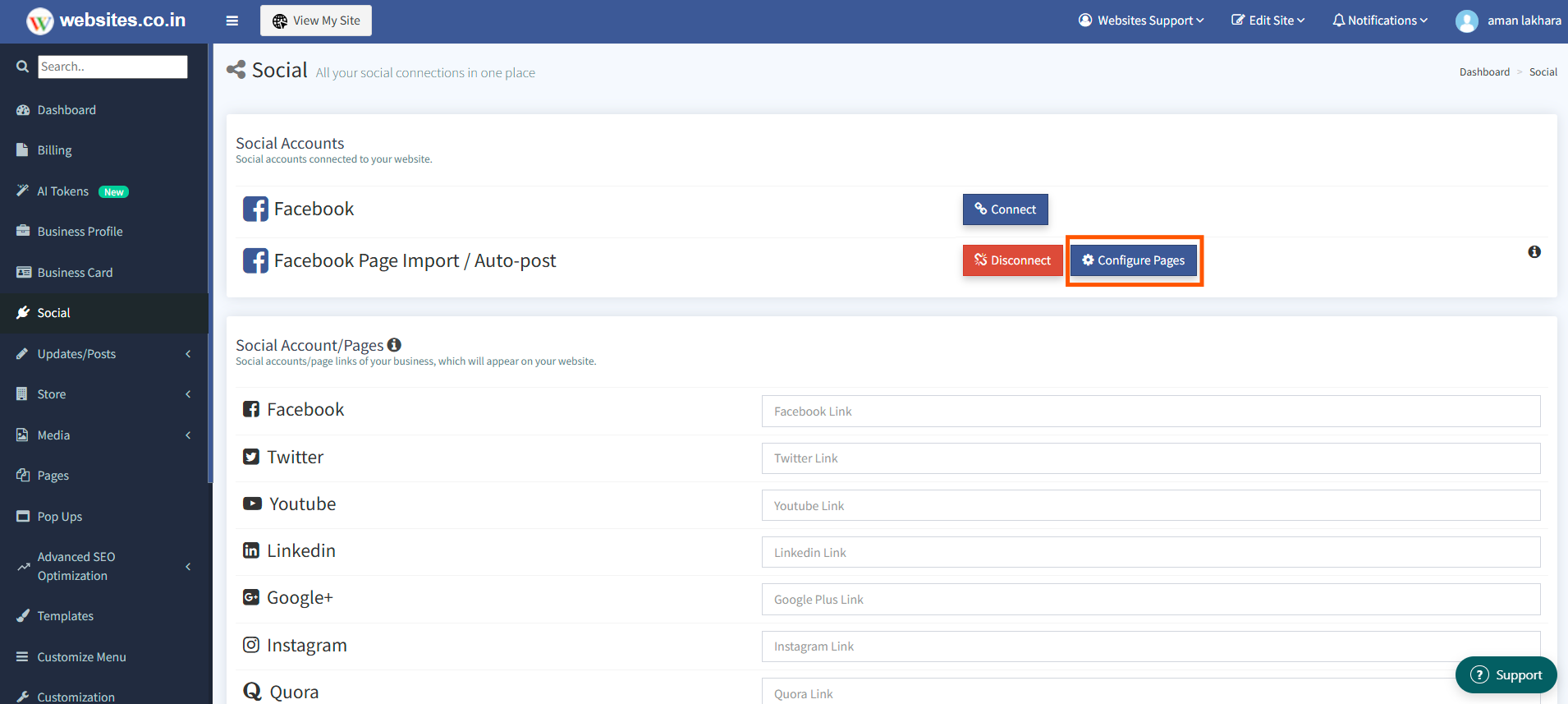Click the Business Profile briefcase icon

pyautogui.click(x=23, y=231)
